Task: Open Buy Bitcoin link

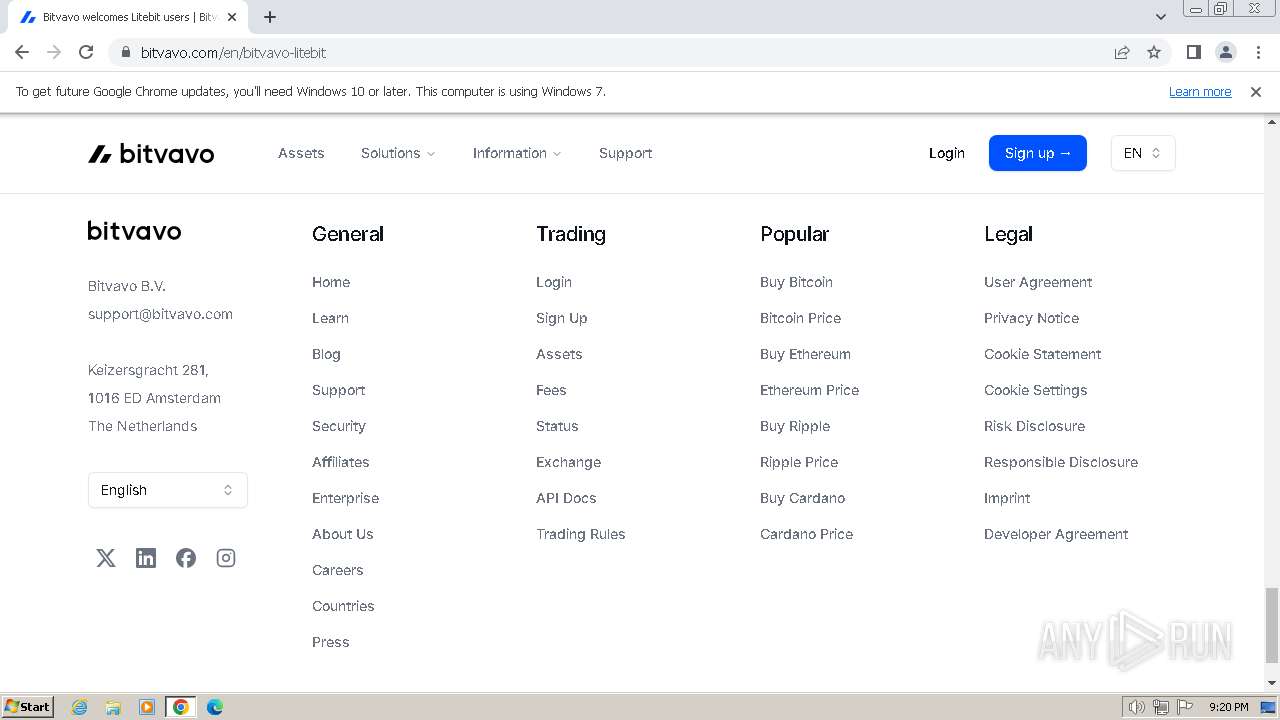Action: (796, 282)
